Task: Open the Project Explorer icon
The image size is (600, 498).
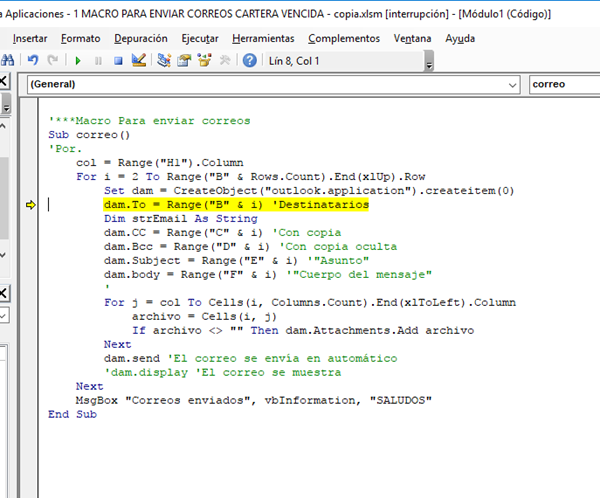Action: 164,60
